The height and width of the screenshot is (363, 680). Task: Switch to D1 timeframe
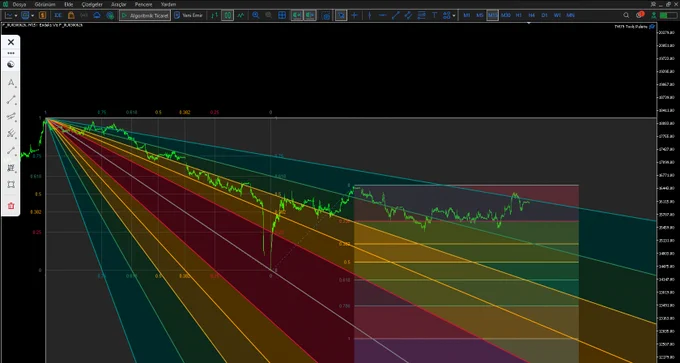coord(545,15)
